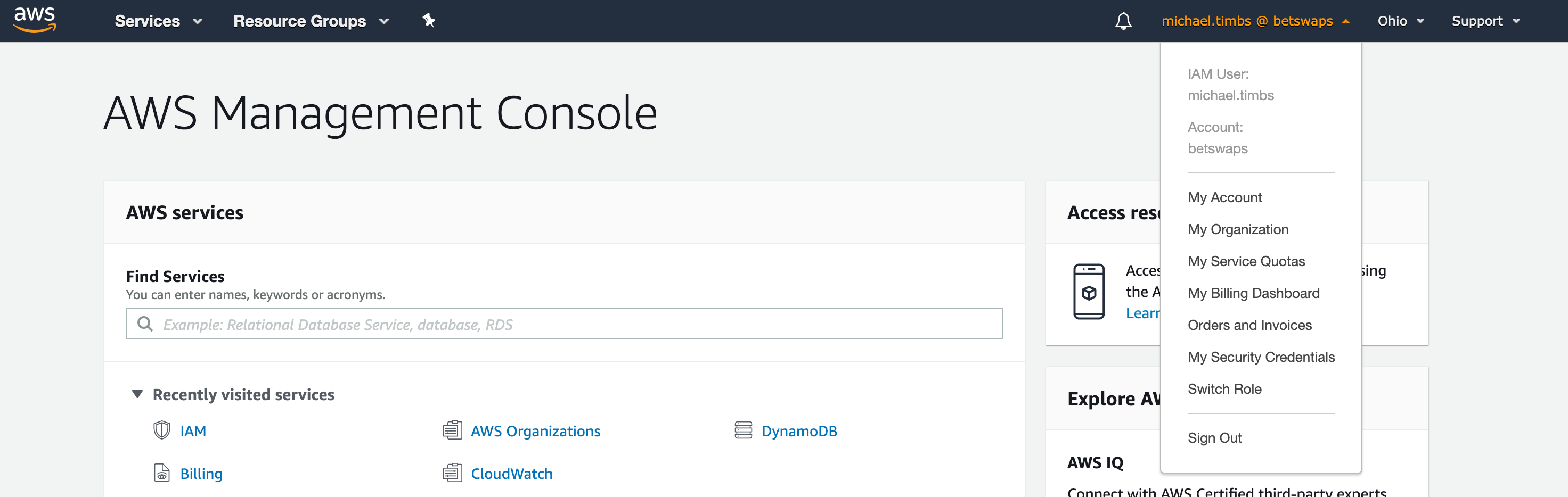Click the CloudWatch service icon
The height and width of the screenshot is (497, 1568).
[452, 473]
